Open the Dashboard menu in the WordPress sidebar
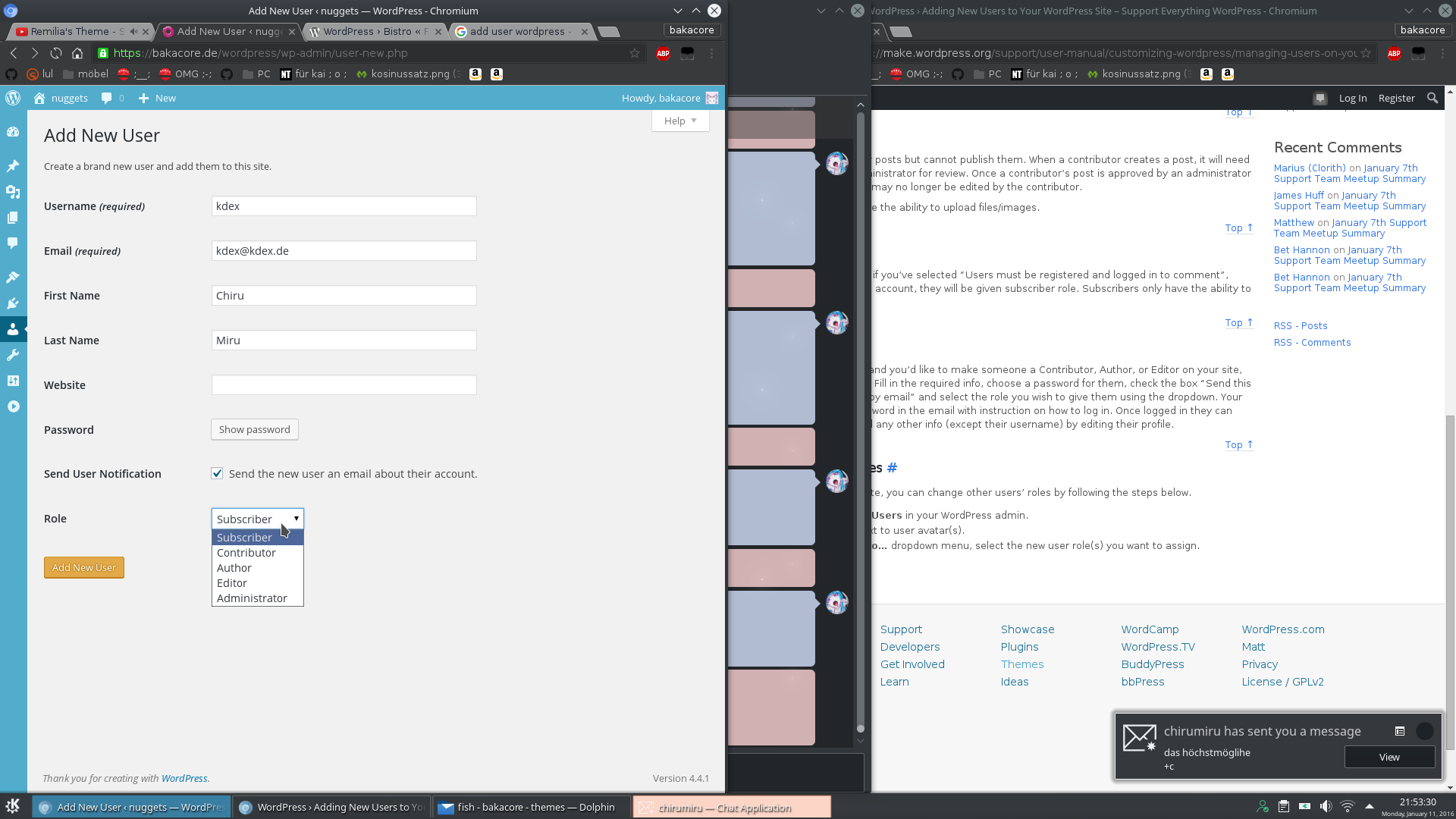1456x819 pixels. pyautogui.click(x=13, y=131)
